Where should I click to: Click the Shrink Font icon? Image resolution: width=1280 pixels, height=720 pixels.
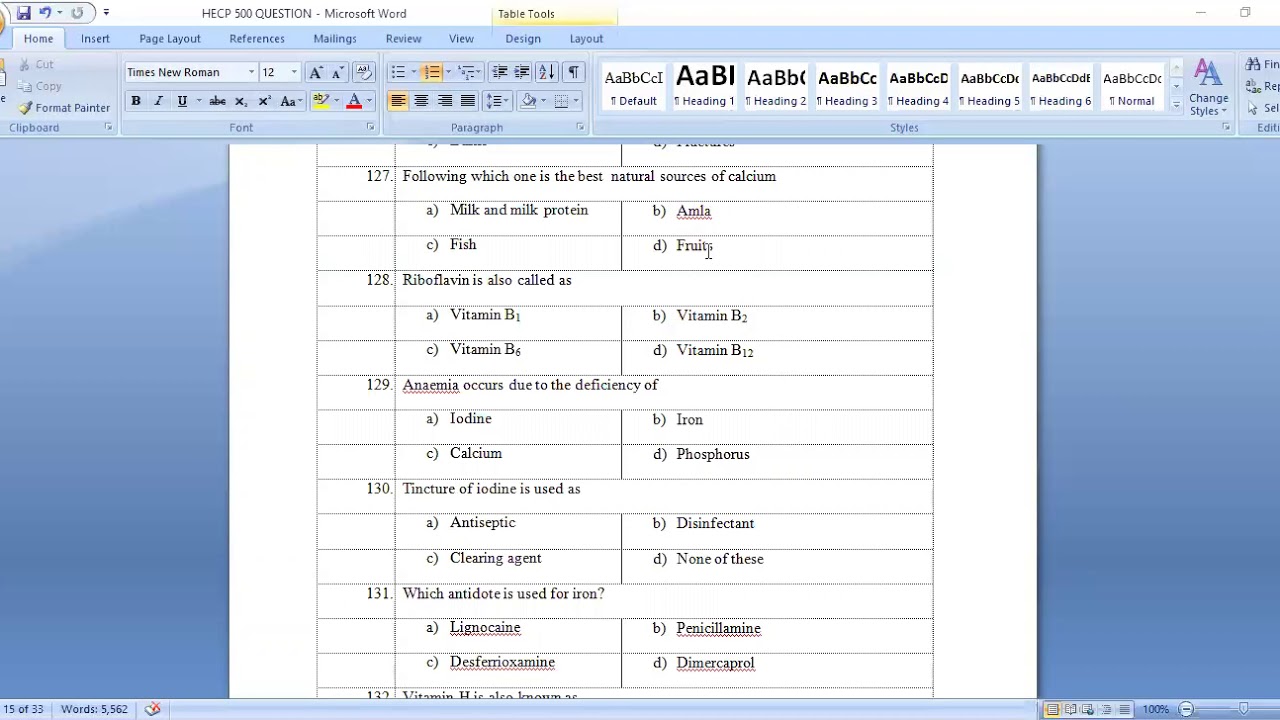pos(337,72)
